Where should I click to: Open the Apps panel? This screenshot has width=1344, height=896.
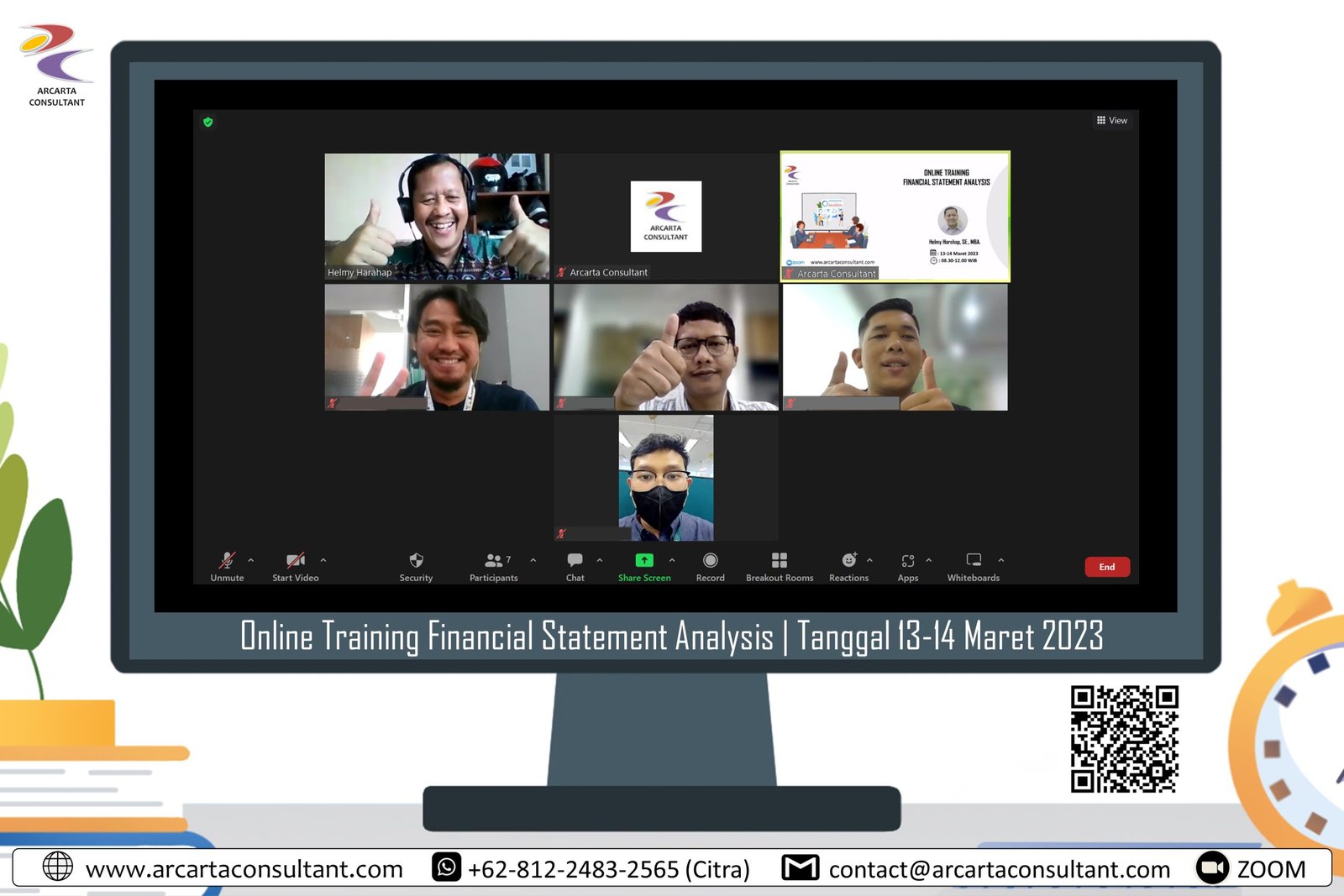[907, 561]
